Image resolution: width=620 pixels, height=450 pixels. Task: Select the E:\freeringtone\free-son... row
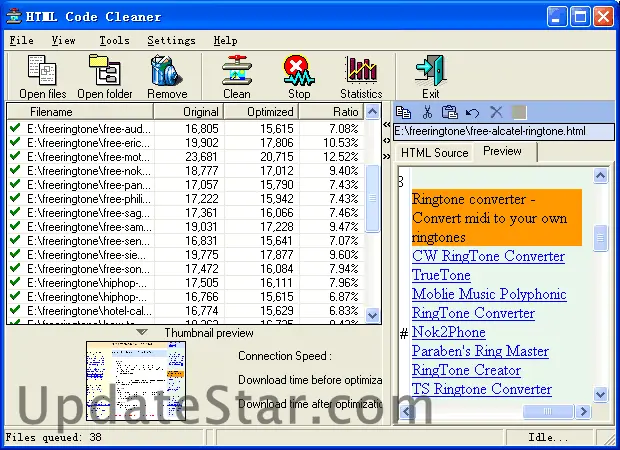pyautogui.click(x=185, y=268)
